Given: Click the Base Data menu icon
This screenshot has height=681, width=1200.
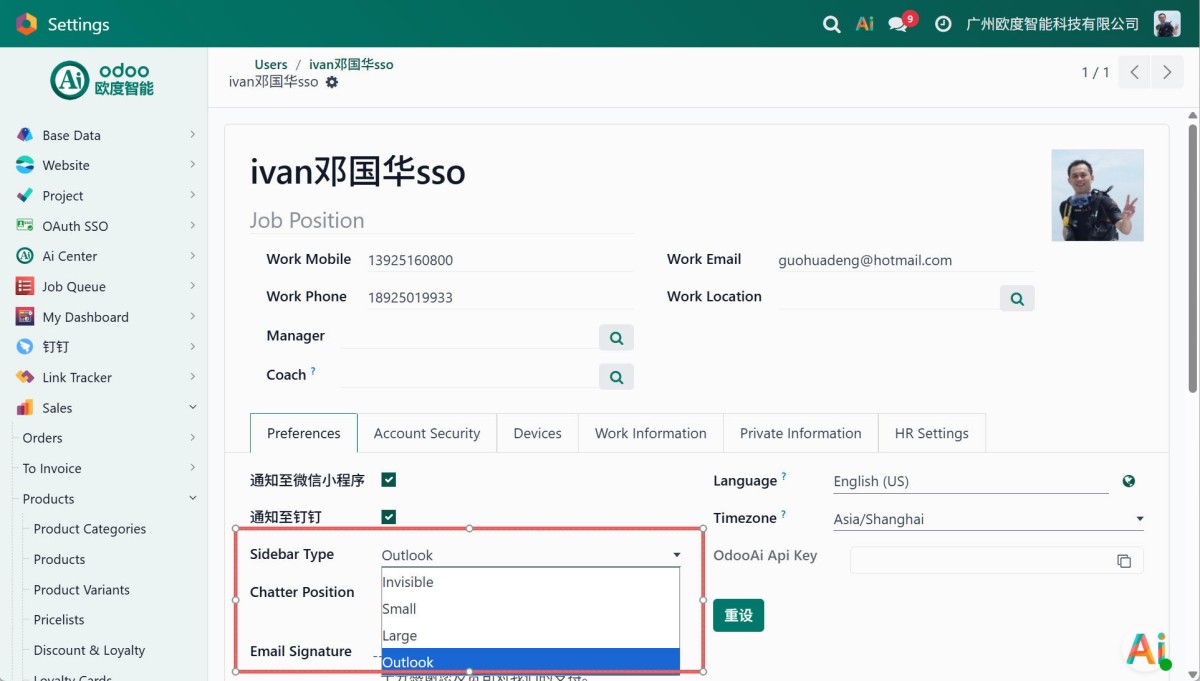Looking at the screenshot, I should click(x=25, y=135).
